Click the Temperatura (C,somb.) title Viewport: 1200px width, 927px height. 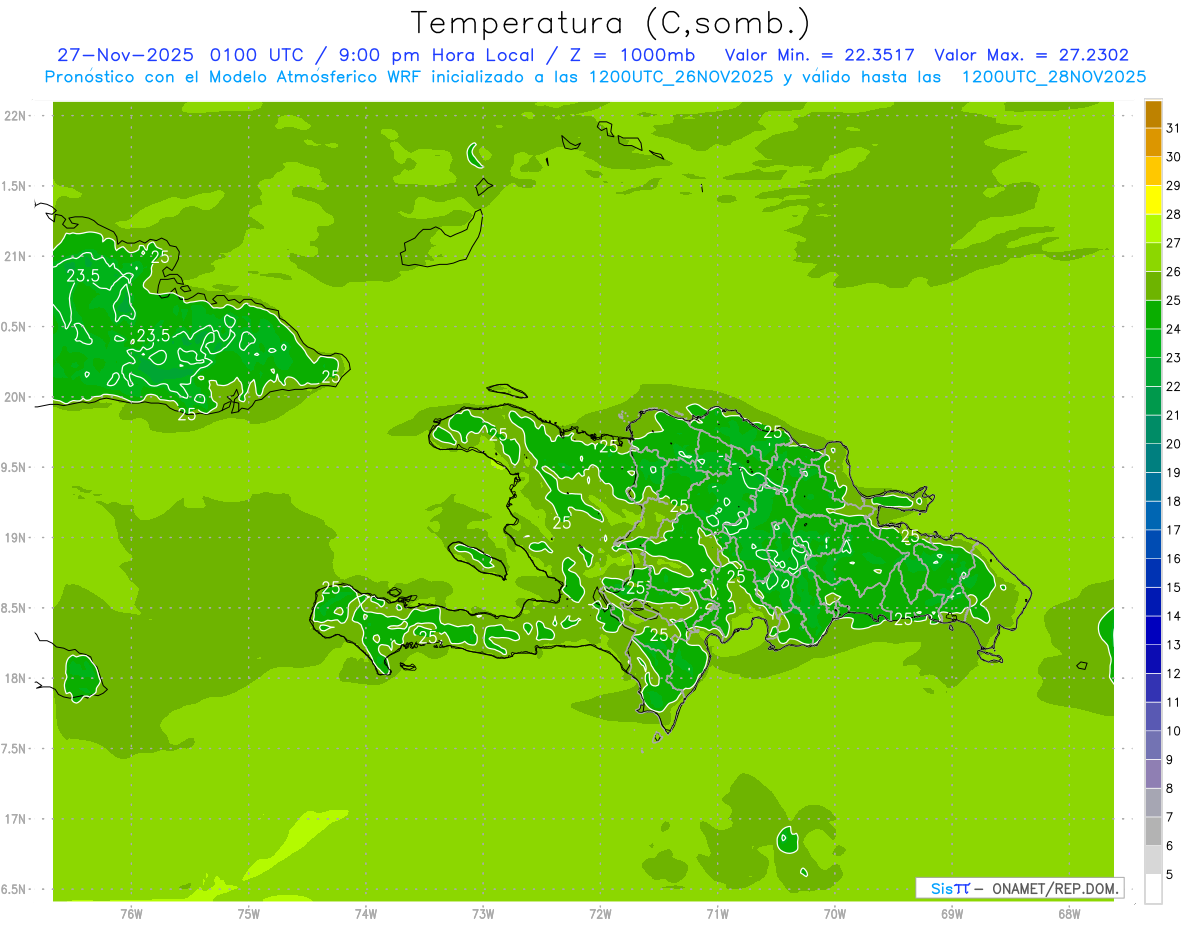pos(610,23)
